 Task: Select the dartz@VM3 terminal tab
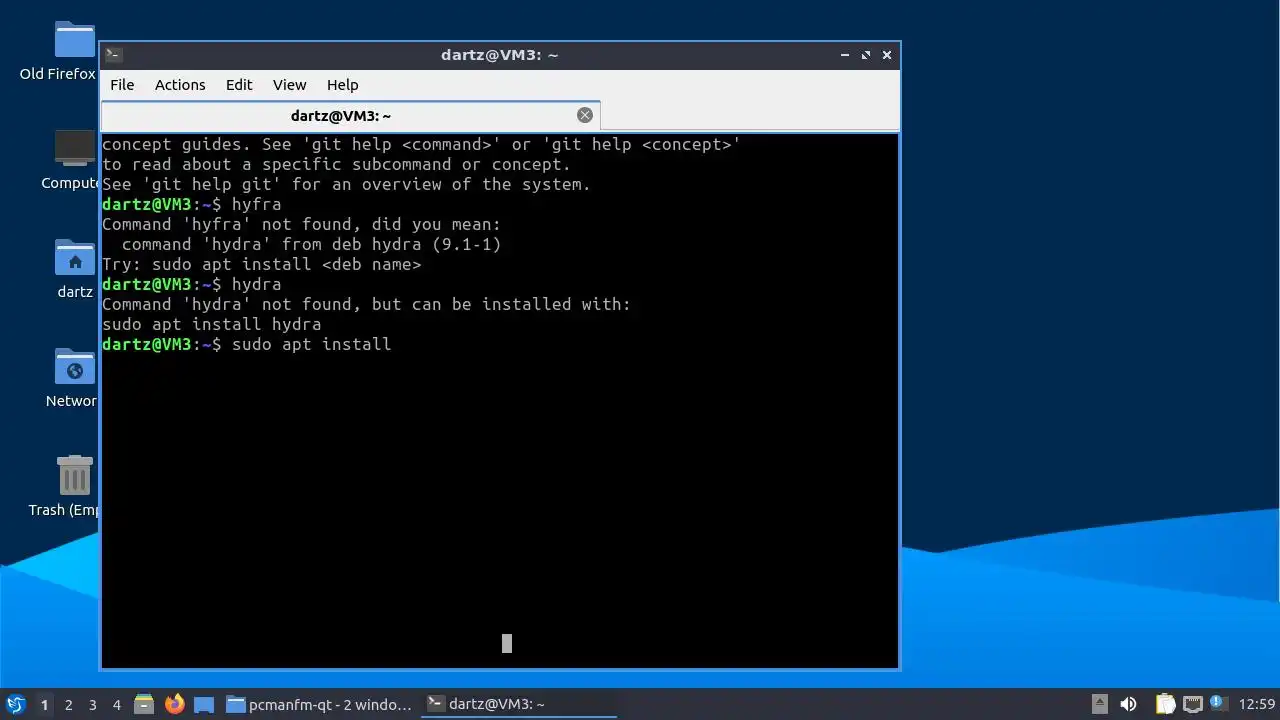(x=351, y=115)
